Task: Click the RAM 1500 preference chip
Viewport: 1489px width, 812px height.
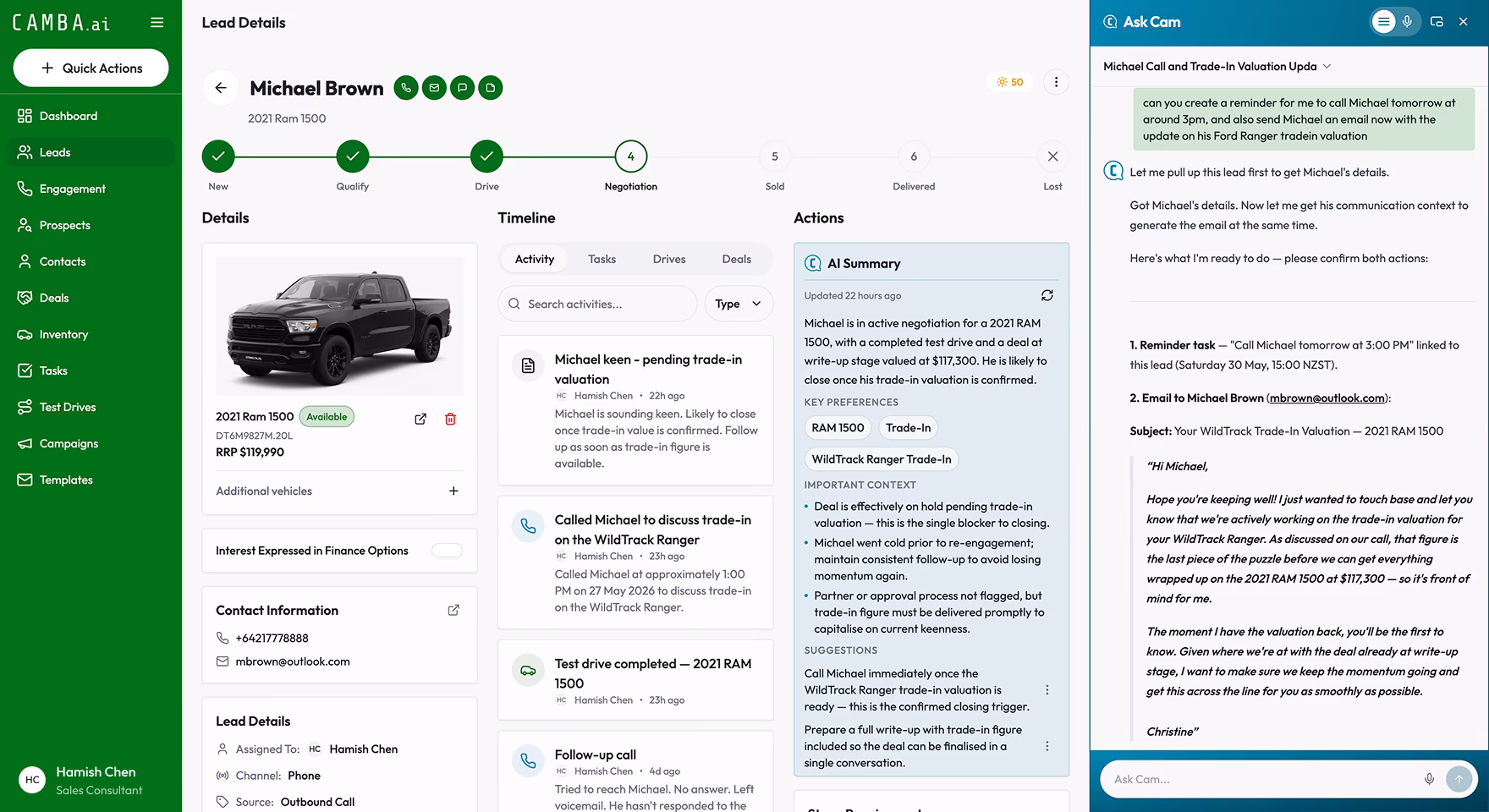Action: point(838,428)
